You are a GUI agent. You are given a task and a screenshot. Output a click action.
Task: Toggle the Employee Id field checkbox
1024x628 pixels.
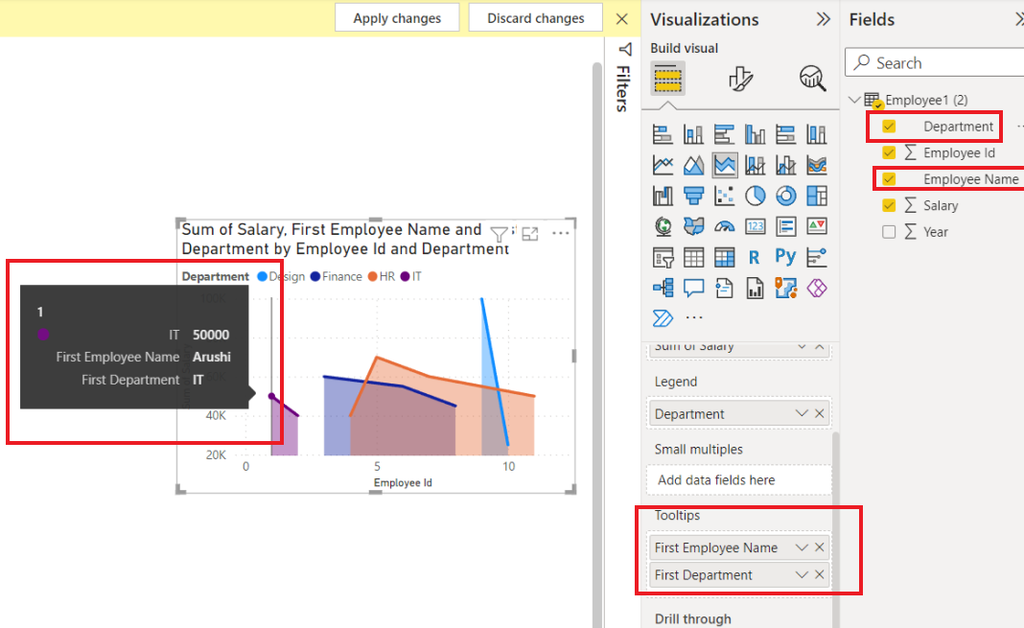tap(889, 153)
